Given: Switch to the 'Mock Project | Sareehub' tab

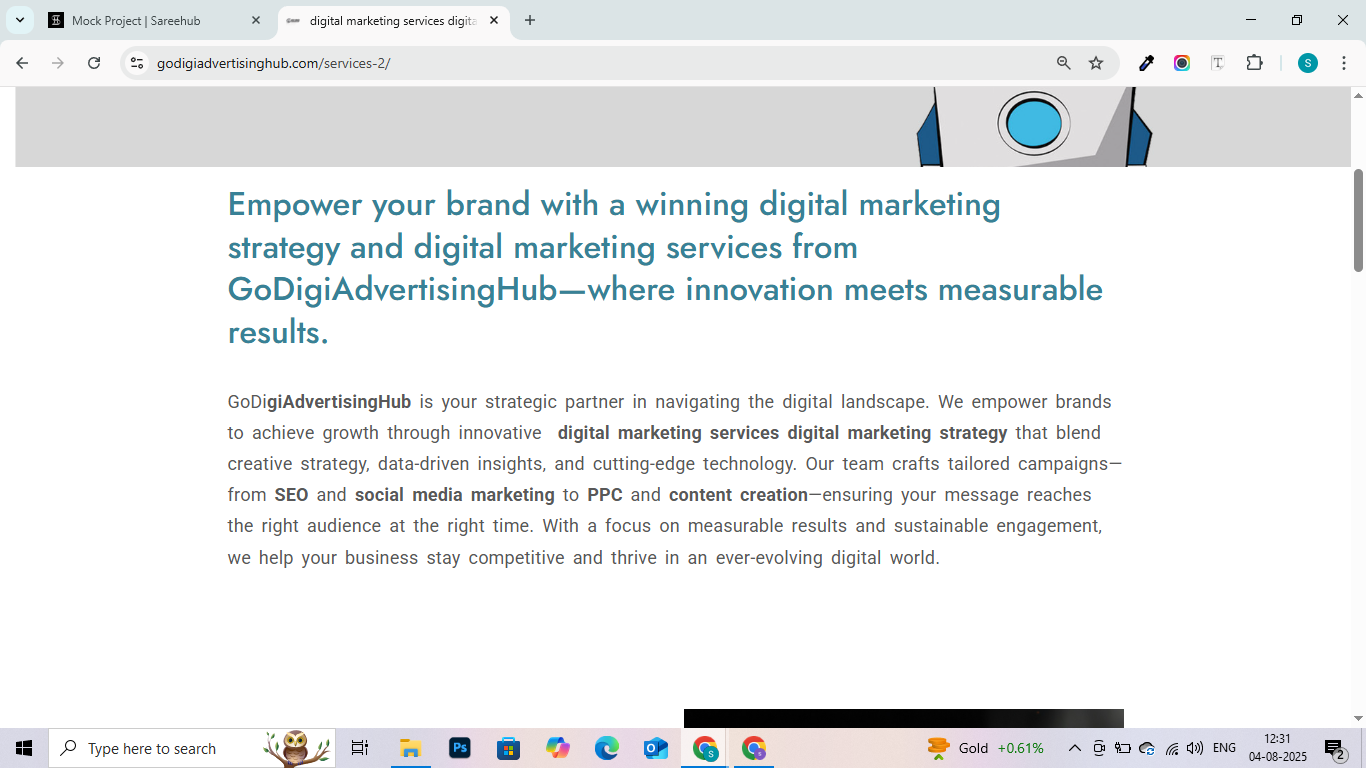Looking at the screenshot, I should (x=150, y=20).
